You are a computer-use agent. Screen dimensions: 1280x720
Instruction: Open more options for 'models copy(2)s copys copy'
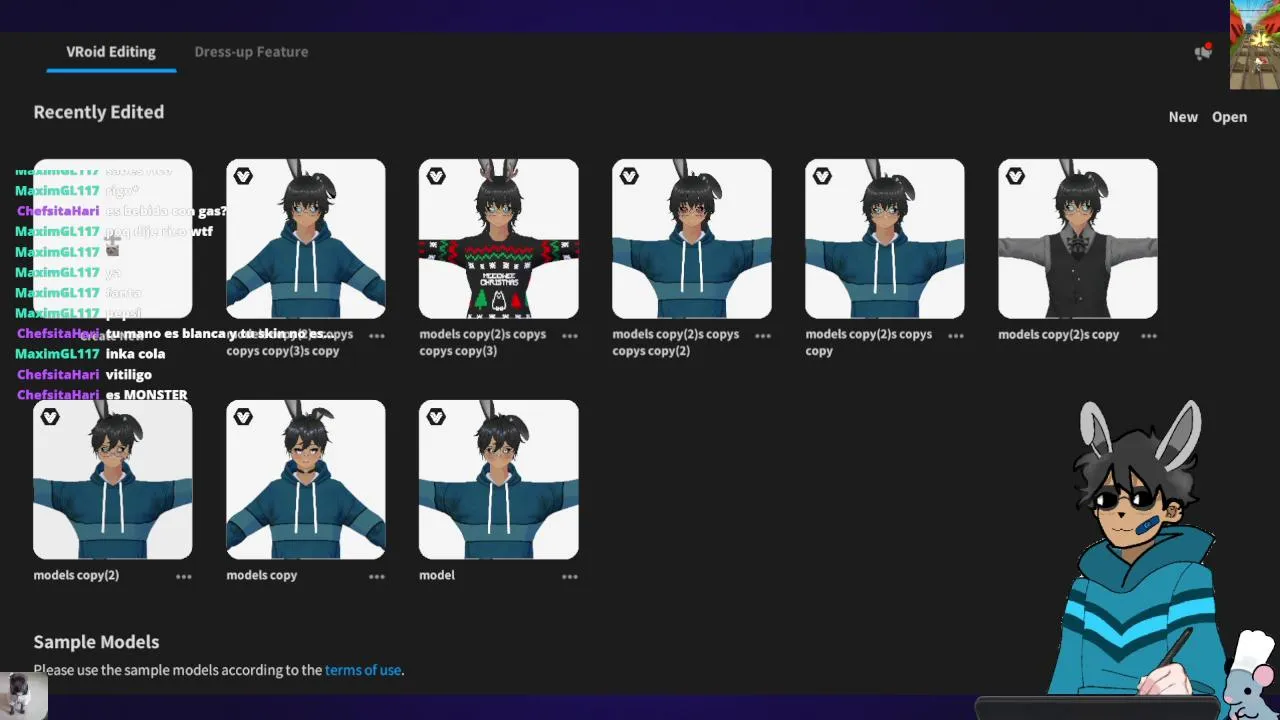click(956, 336)
